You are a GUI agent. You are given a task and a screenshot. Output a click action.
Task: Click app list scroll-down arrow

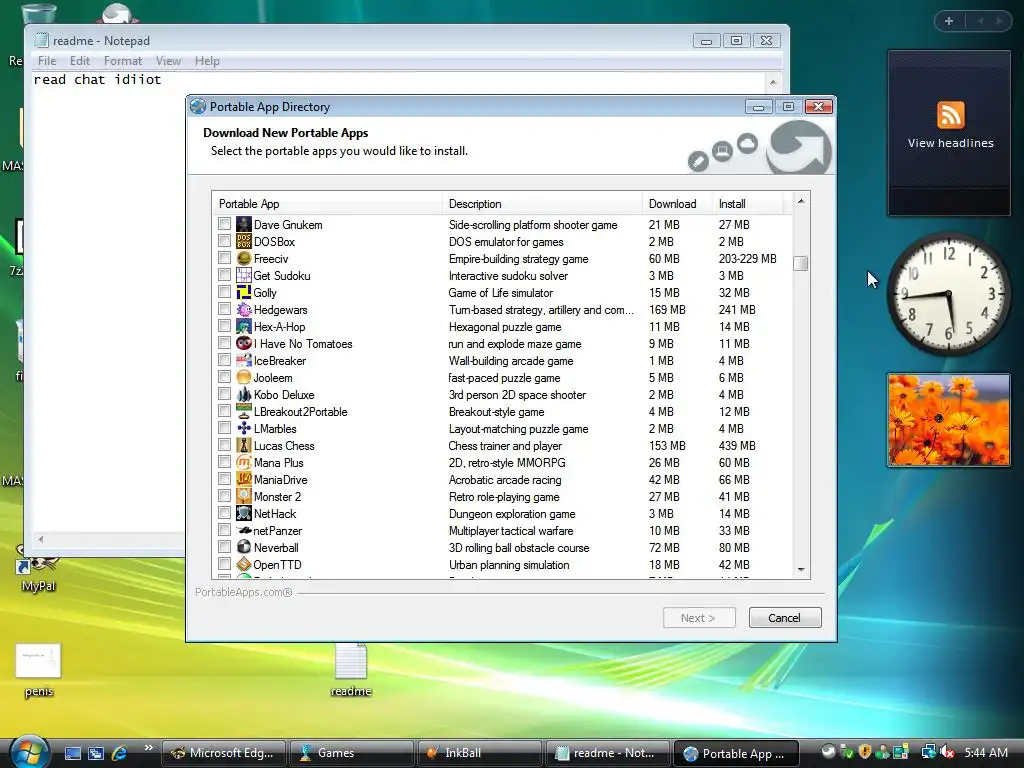tap(801, 570)
